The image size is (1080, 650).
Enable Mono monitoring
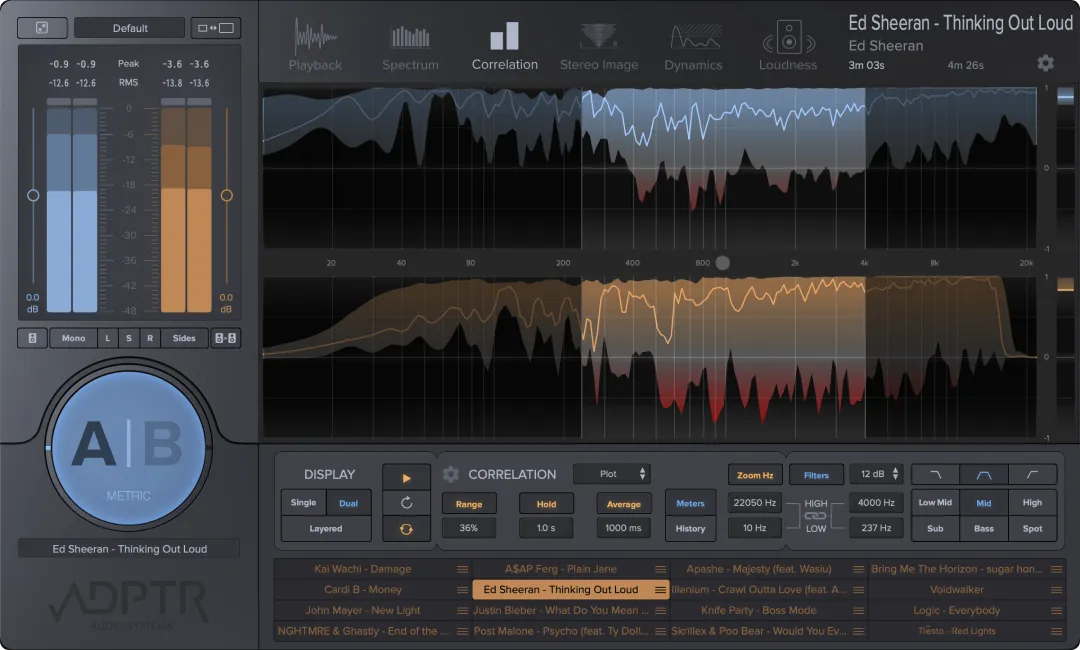(x=73, y=338)
